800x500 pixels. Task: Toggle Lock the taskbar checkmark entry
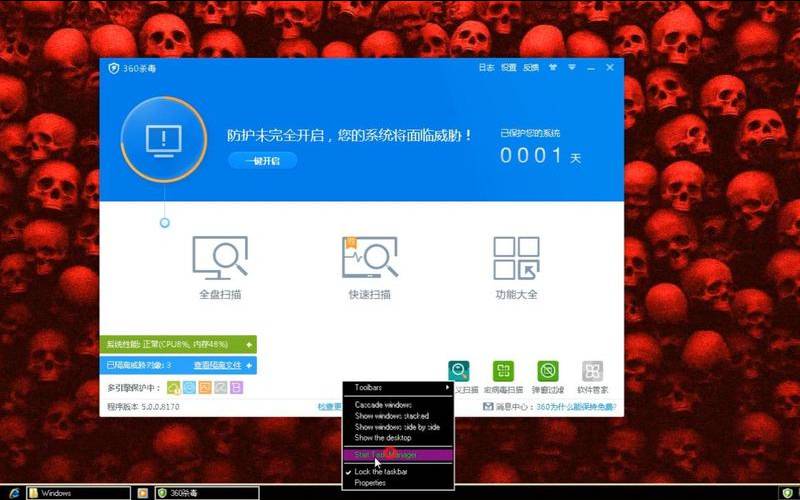pyautogui.click(x=398, y=471)
